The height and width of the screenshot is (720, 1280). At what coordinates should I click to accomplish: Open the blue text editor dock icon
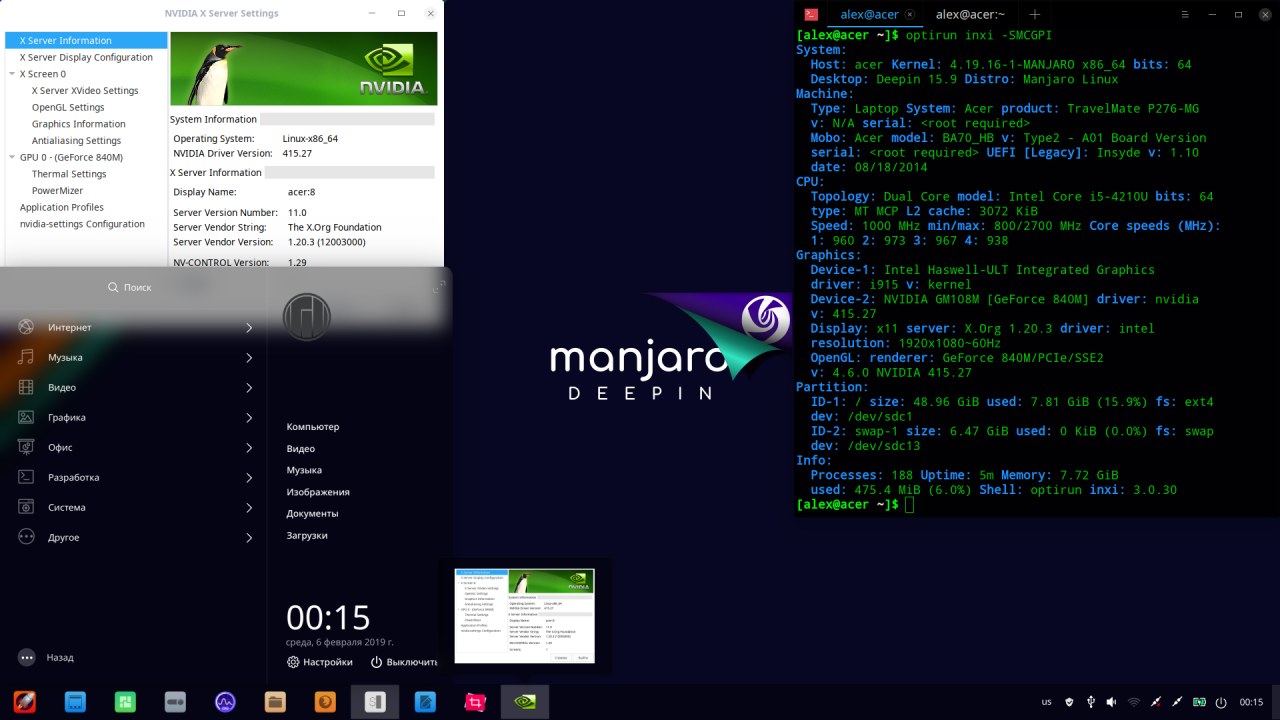[425, 702]
